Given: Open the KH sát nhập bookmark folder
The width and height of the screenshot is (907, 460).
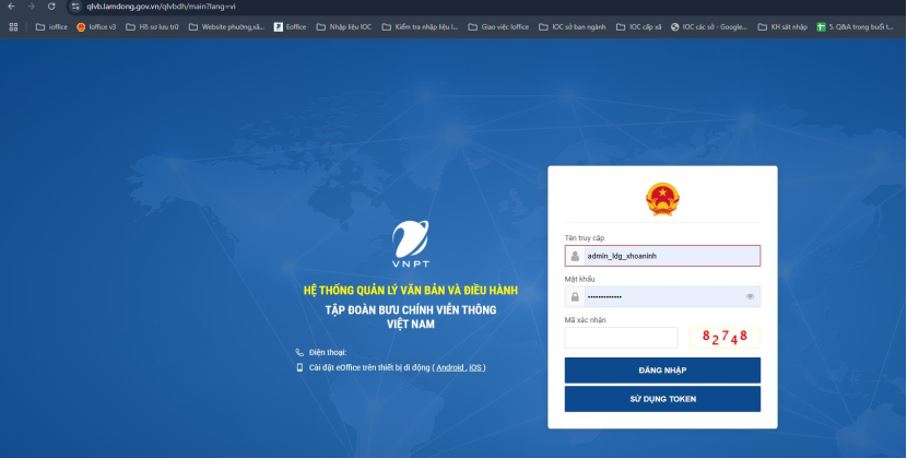Looking at the screenshot, I should pyautogui.click(x=782, y=27).
